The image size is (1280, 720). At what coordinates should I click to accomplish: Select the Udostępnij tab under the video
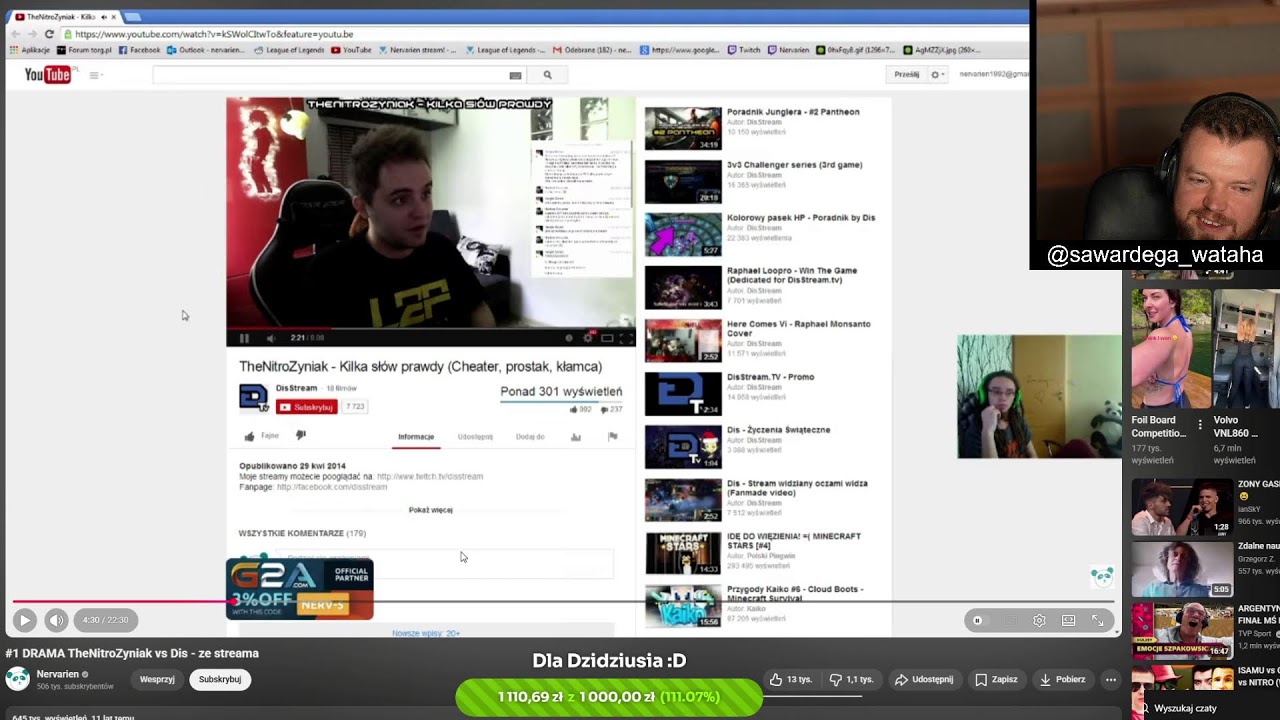[475, 437]
